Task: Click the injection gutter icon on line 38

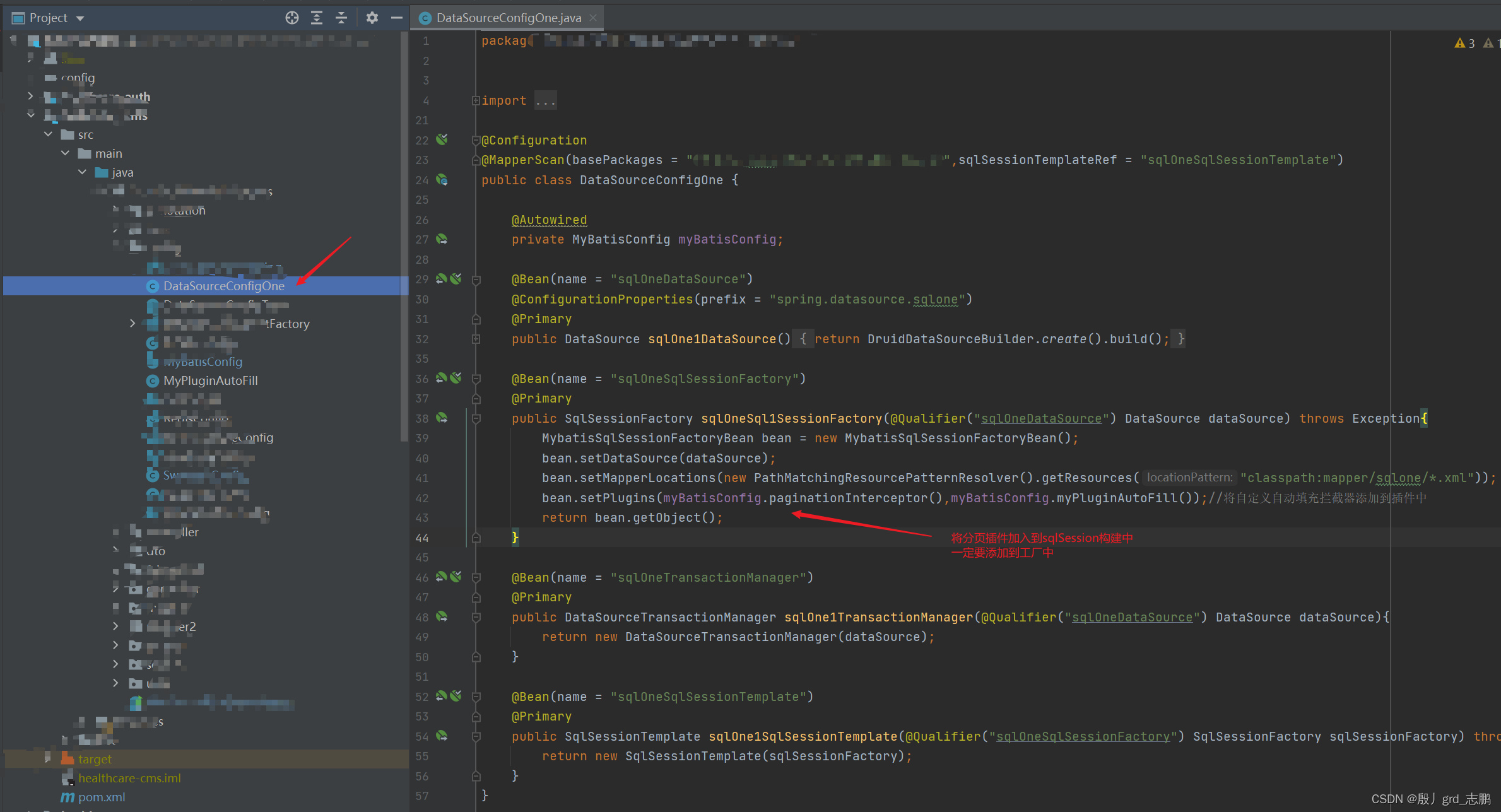Action: point(442,418)
